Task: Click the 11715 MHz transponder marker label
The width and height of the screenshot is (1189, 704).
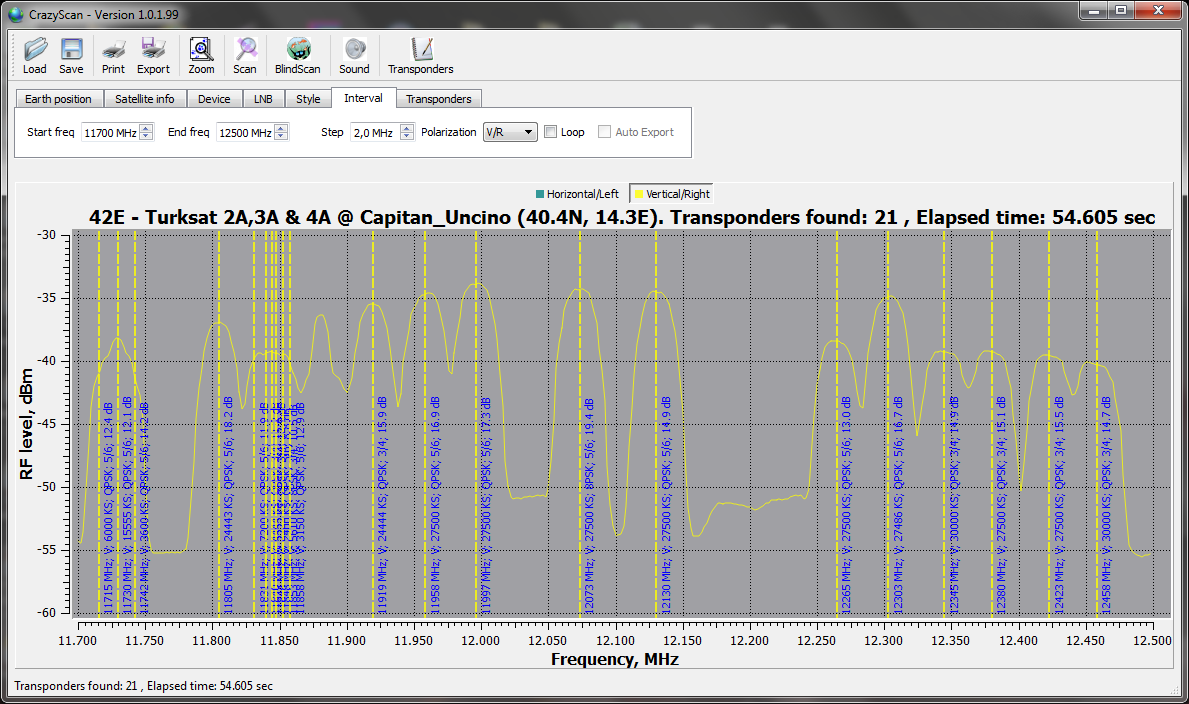Action: click(108, 508)
